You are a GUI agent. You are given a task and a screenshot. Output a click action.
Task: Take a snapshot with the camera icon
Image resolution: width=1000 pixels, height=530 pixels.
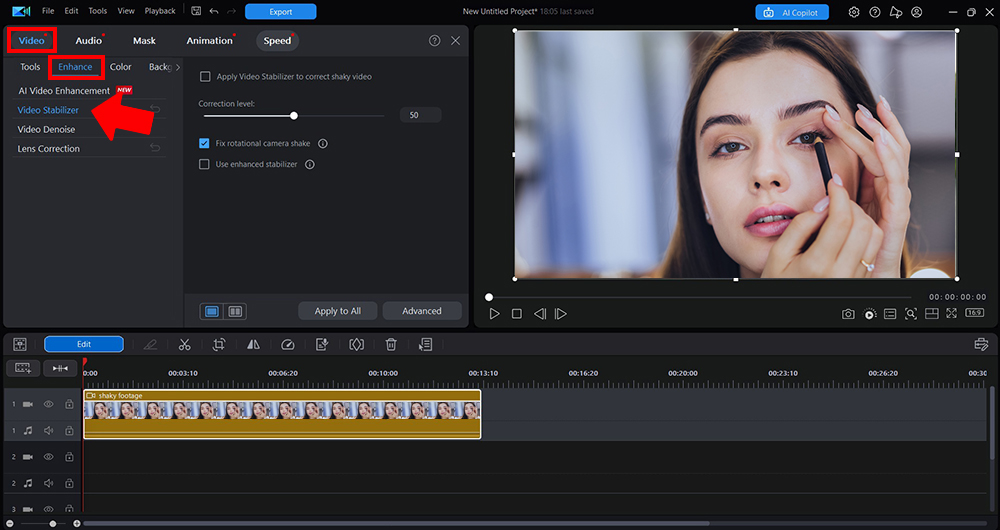848,314
